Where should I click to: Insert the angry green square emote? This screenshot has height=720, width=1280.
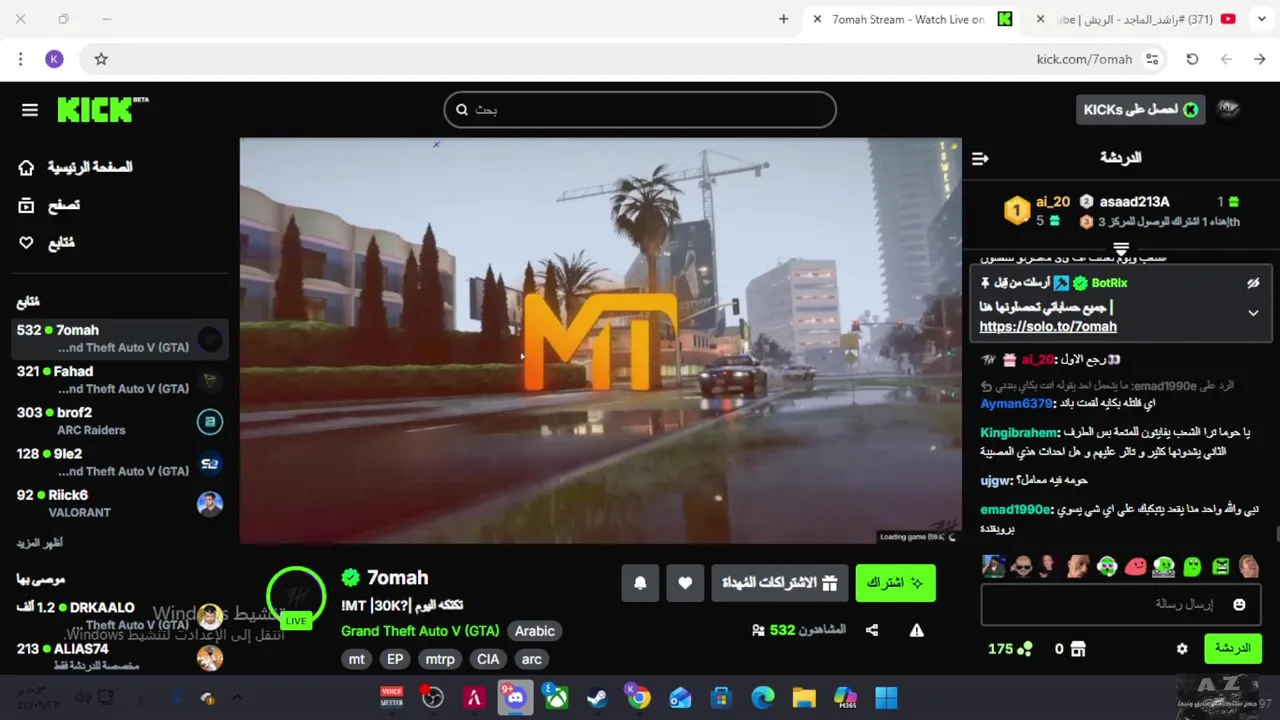[1221, 566]
